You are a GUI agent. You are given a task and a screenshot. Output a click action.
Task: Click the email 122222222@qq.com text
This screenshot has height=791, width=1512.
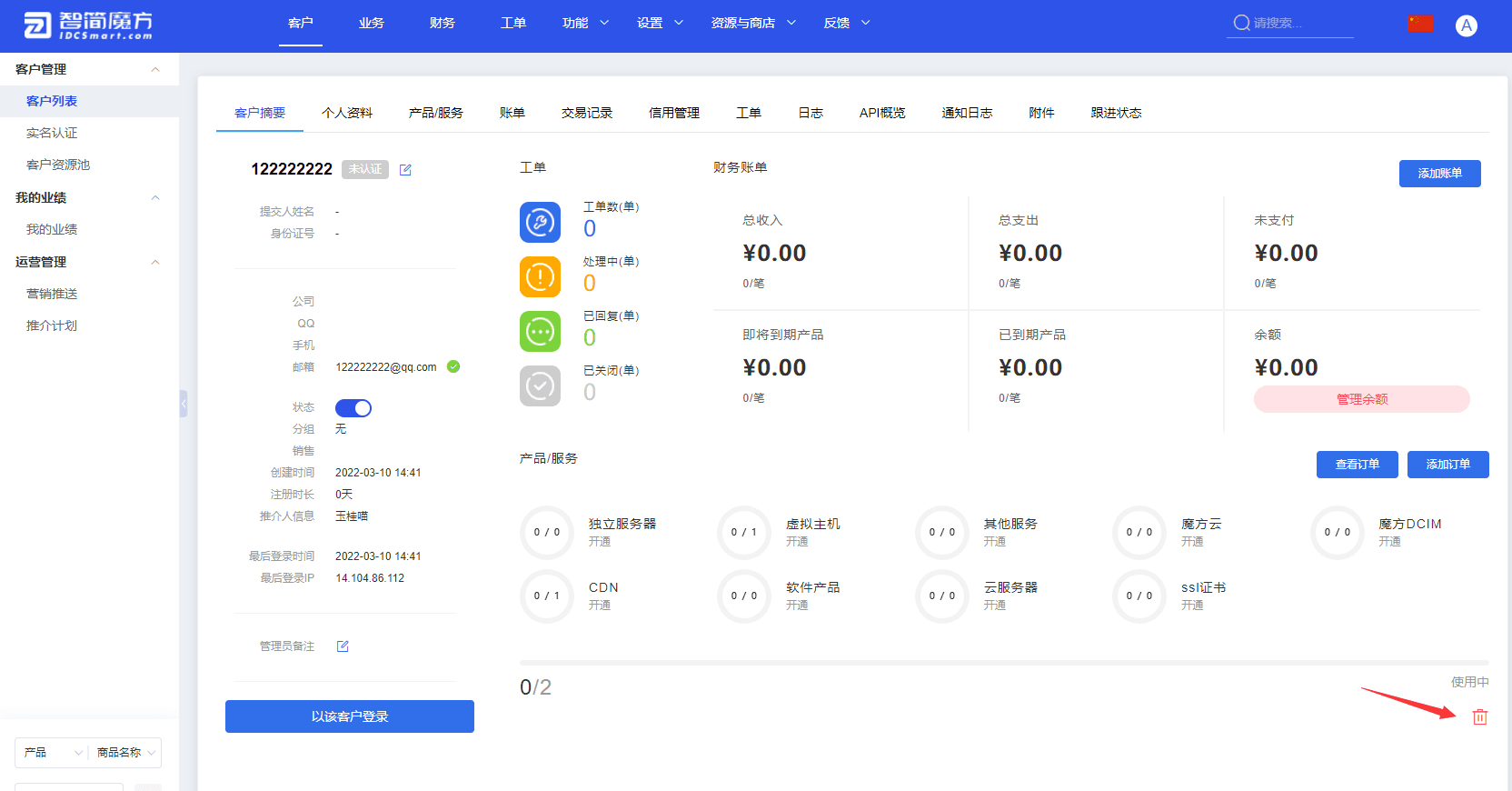pos(386,367)
